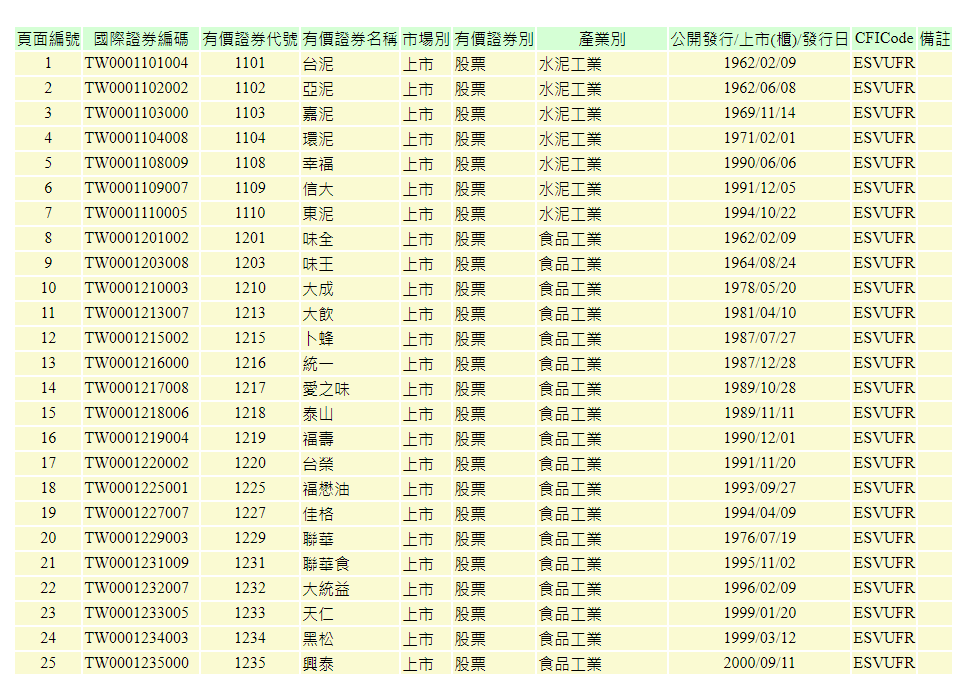Image resolution: width=967 pixels, height=687 pixels.
Task: Click security code 1213
Action: (x=250, y=313)
